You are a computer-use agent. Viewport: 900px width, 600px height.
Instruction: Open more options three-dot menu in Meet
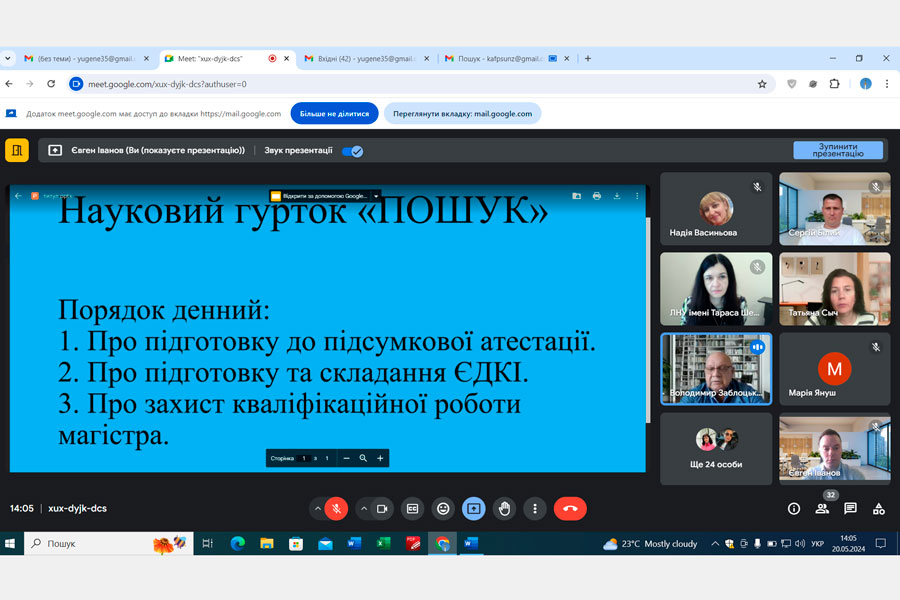tap(535, 509)
